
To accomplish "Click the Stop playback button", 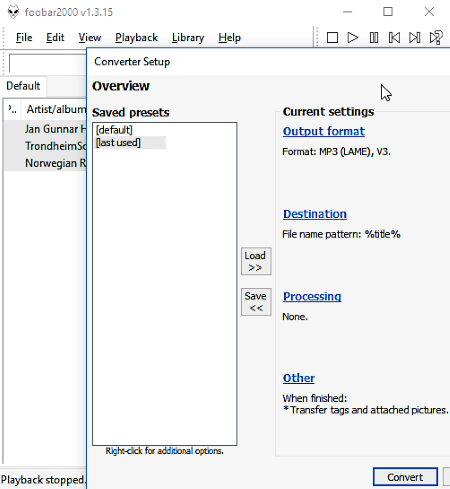I will (332, 38).
